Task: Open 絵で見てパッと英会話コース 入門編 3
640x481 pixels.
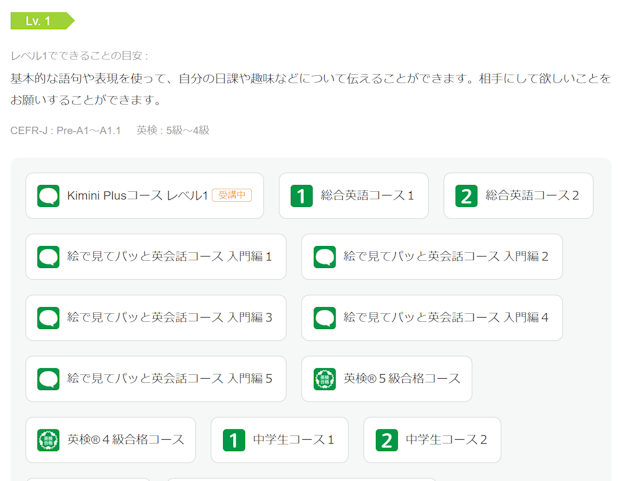Action: [156, 318]
